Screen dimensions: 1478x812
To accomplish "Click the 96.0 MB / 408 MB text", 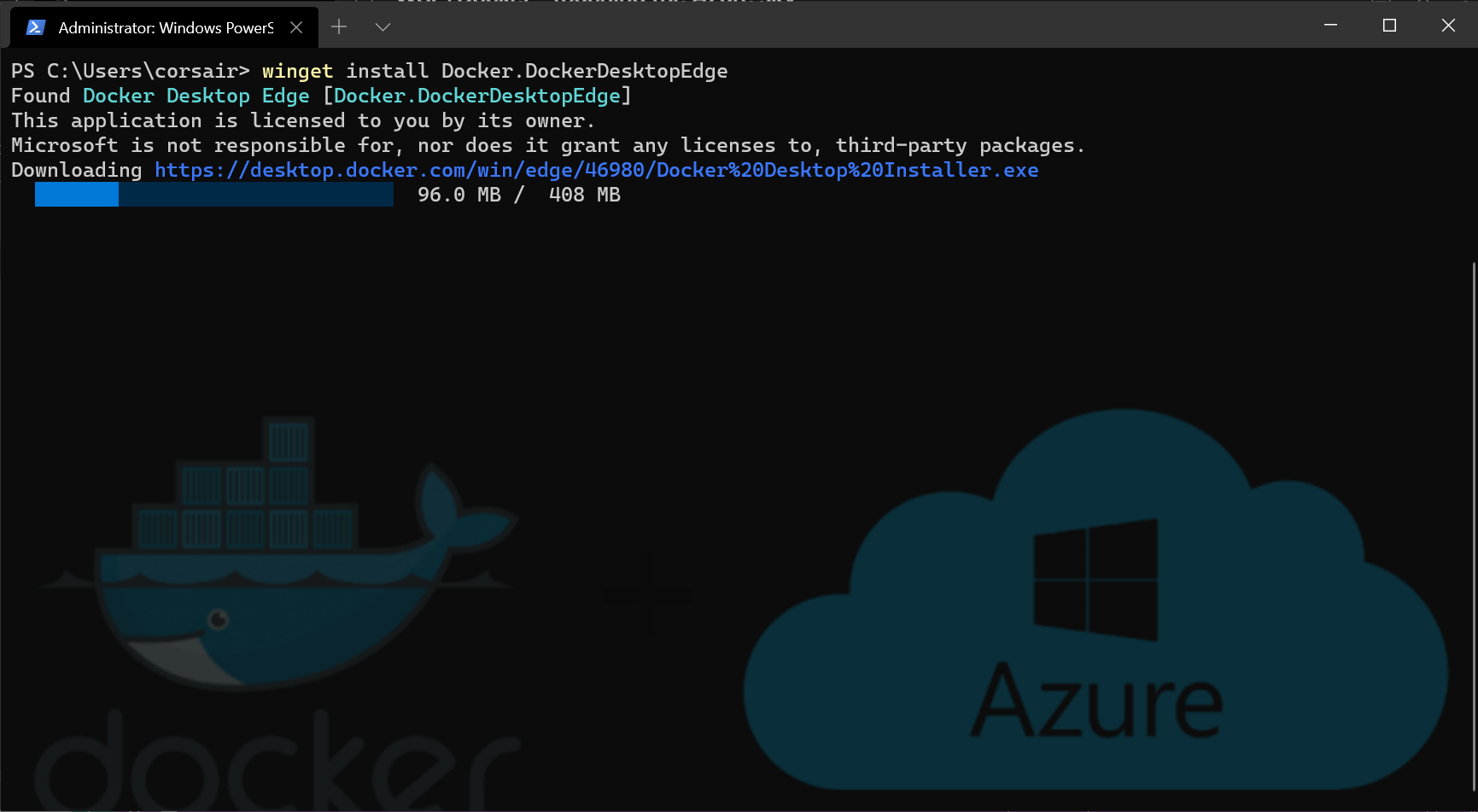I will click(x=519, y=195).
